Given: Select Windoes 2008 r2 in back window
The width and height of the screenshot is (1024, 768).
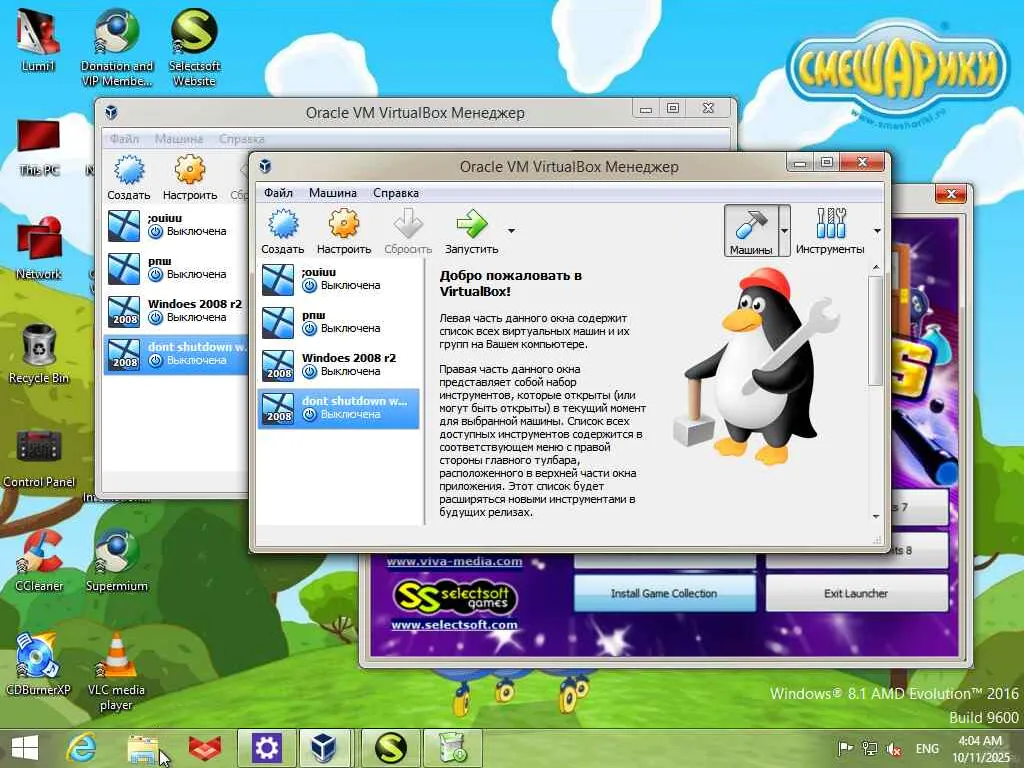Looking at the screenshot, I should click(176, 311).
